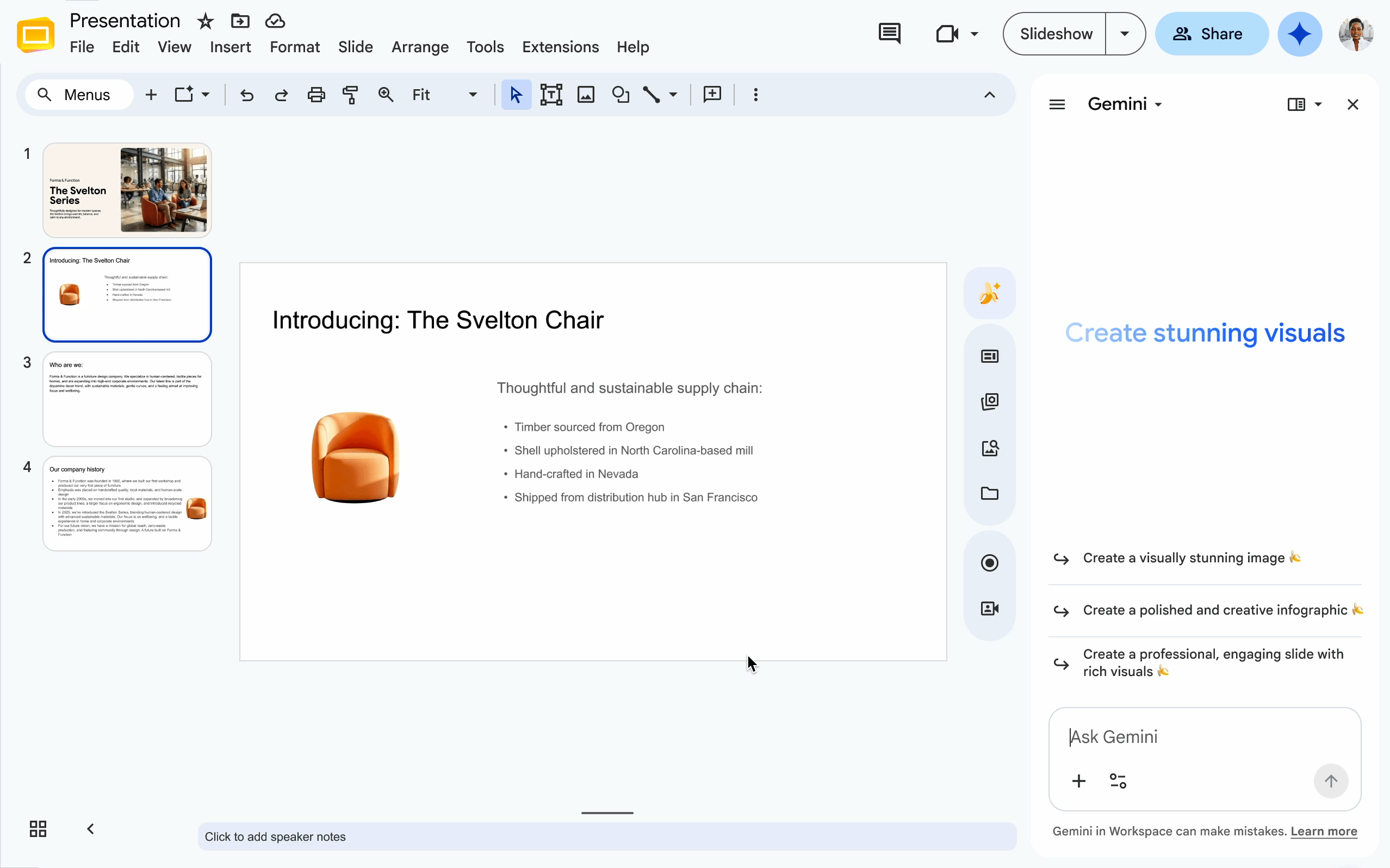Viewport: 1390px width, 868px height.
Task: Hide the menus with the up chevron
Action: click(x=989, y=95)
